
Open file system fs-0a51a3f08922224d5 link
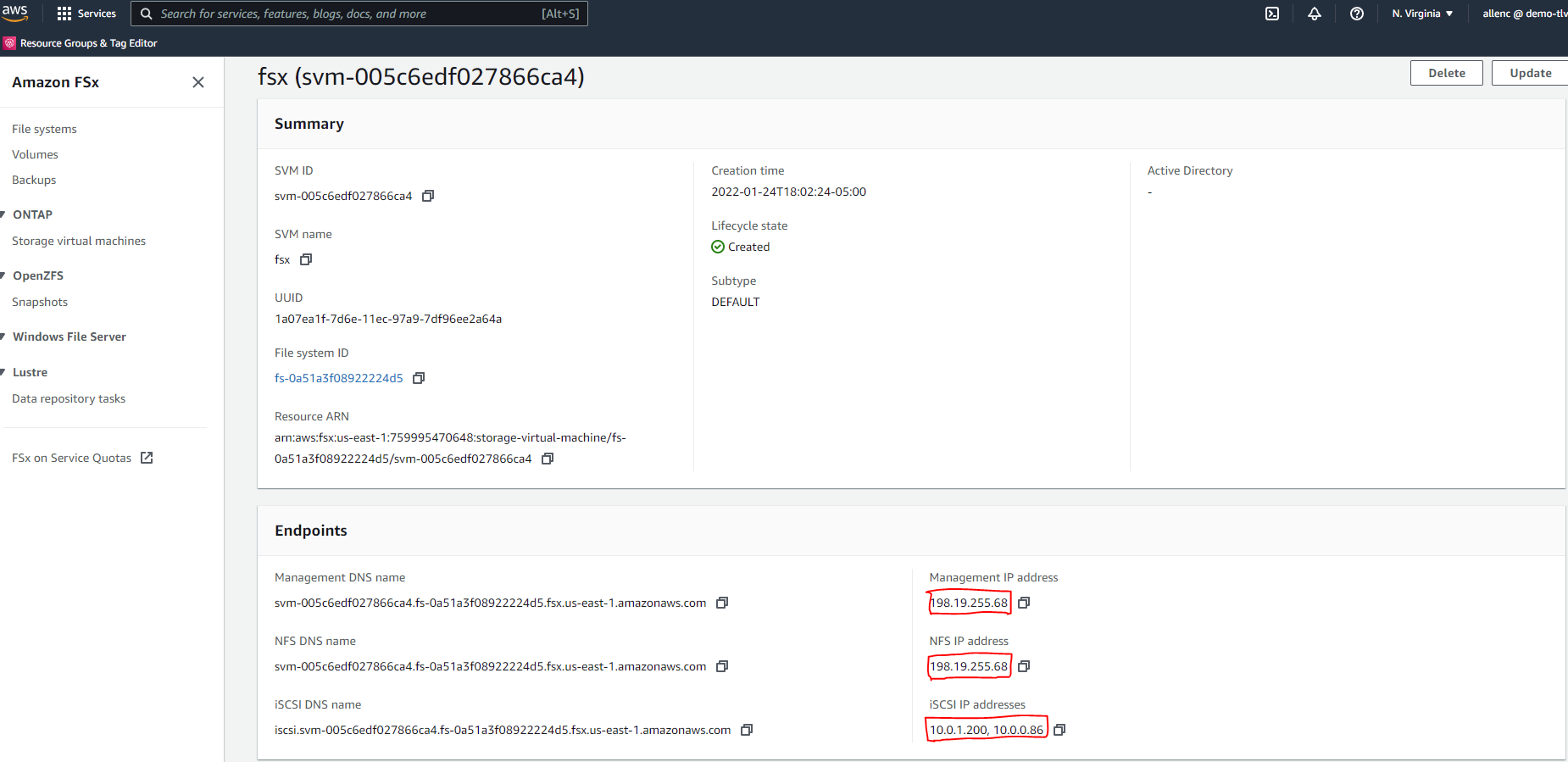(338, 378)
